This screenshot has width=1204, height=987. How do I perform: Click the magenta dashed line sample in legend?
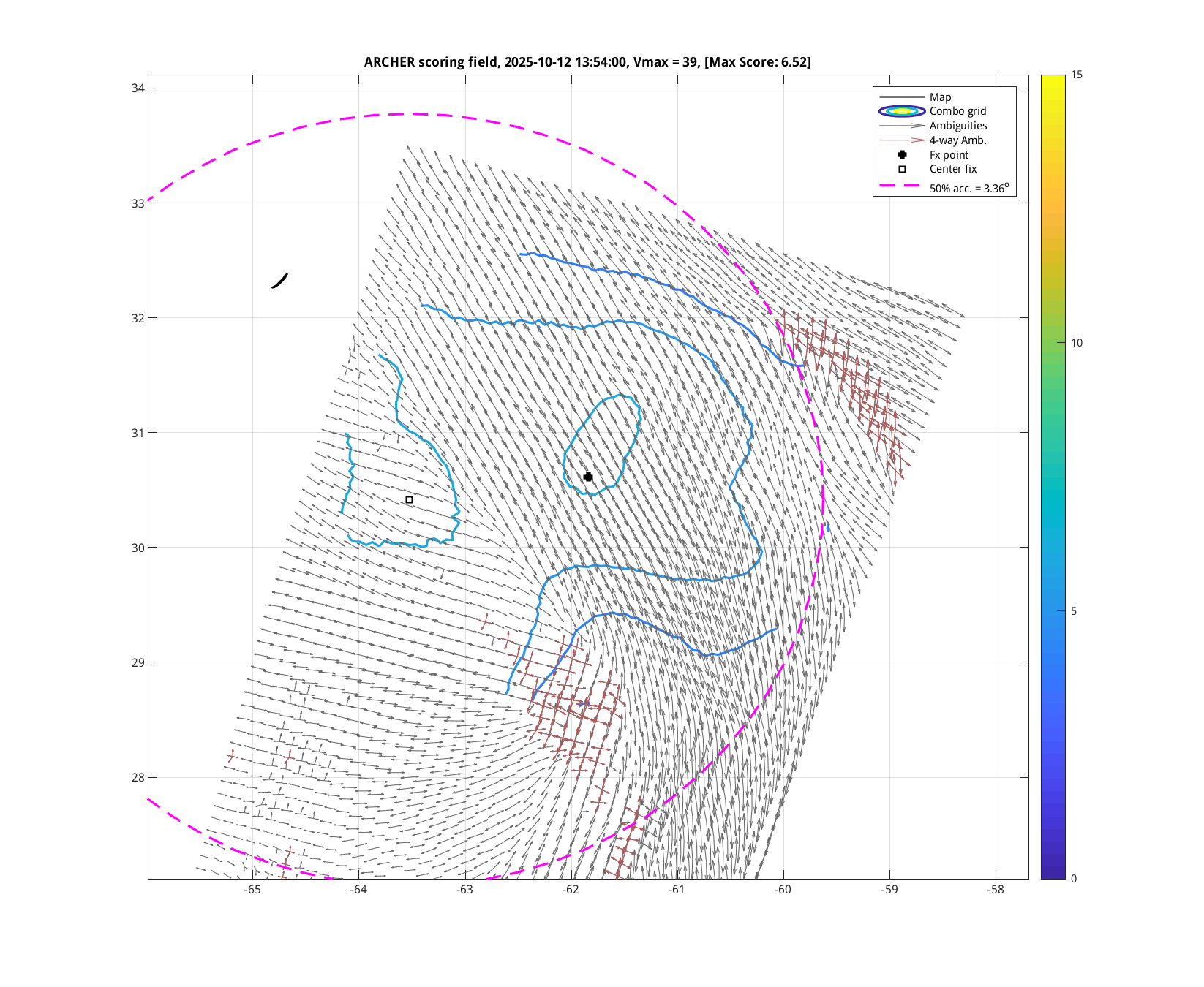click(x=902, y=186)
